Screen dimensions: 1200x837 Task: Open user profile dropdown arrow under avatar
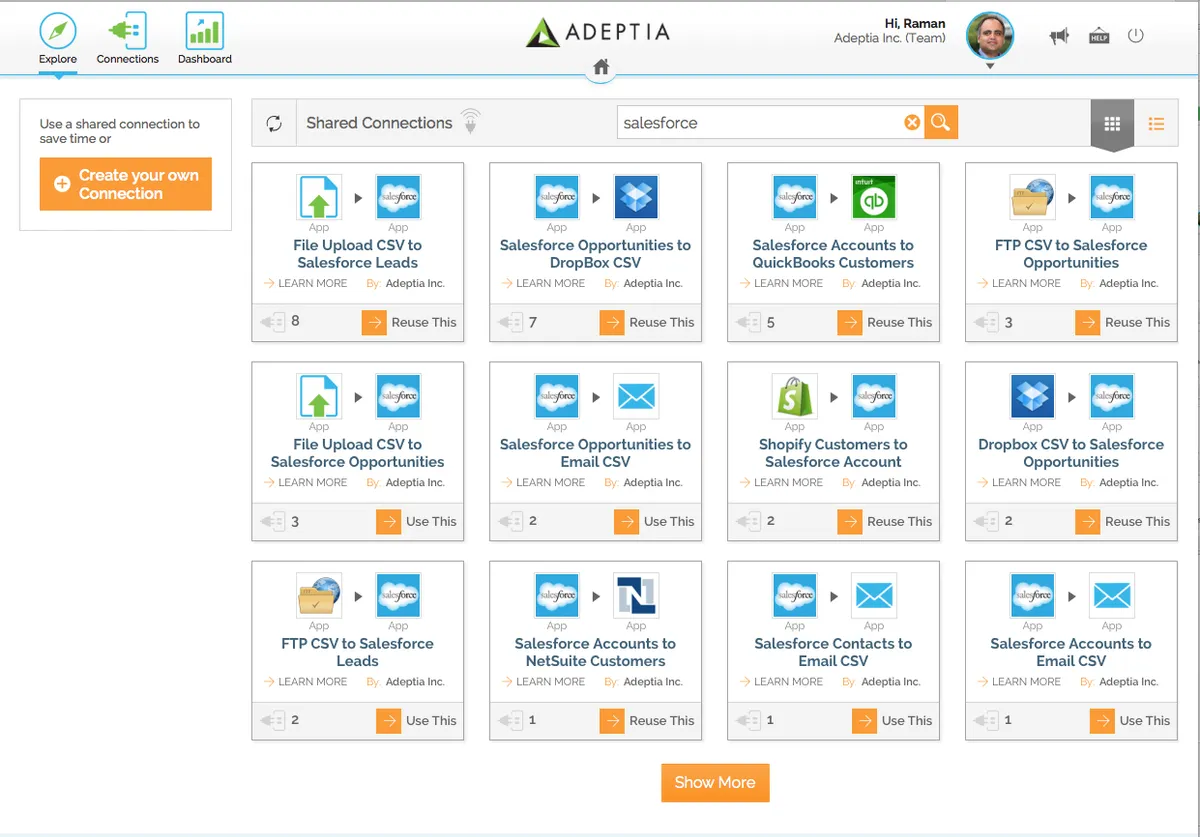(990, 66)
